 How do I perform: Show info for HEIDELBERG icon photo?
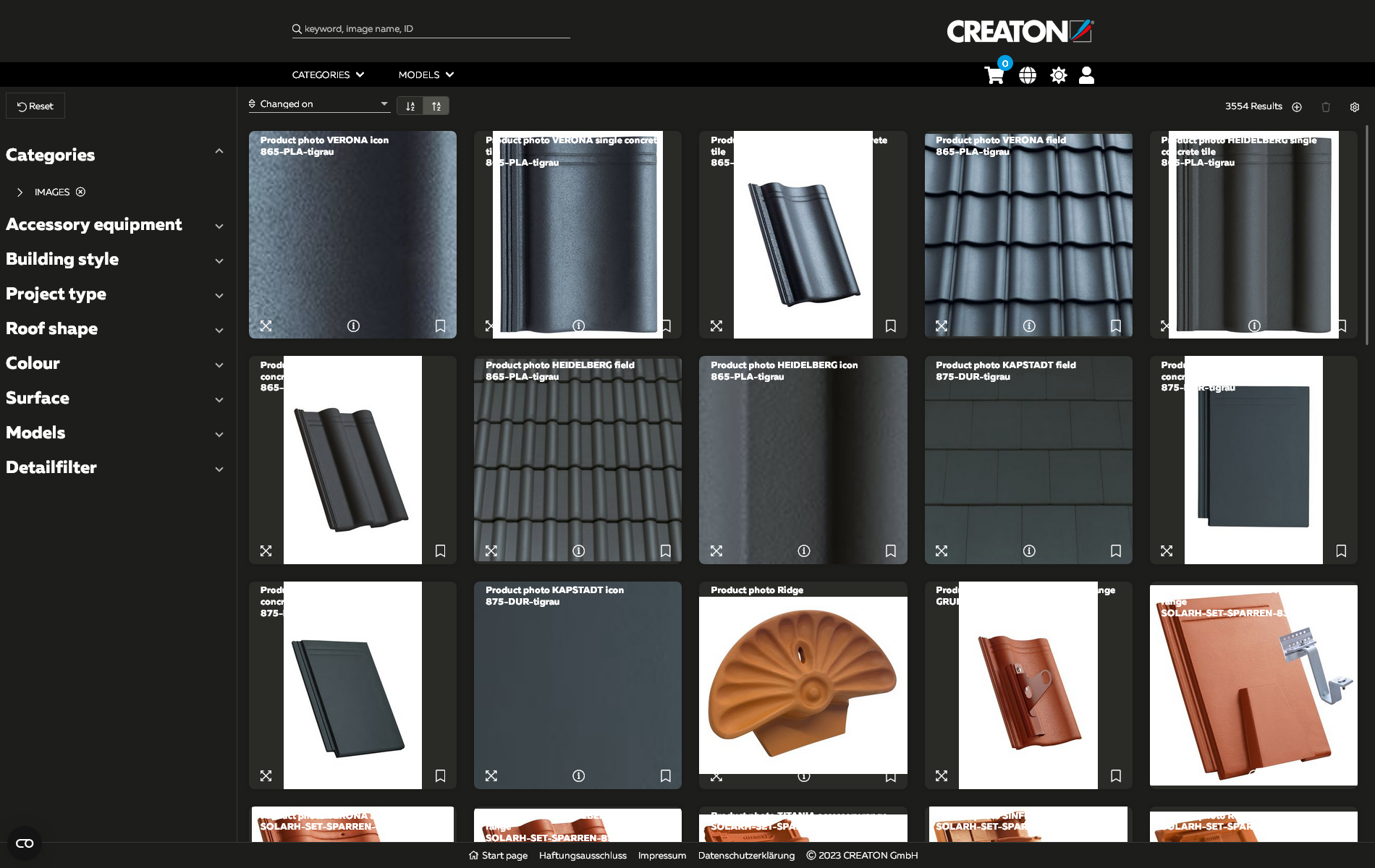coord(804,551)
